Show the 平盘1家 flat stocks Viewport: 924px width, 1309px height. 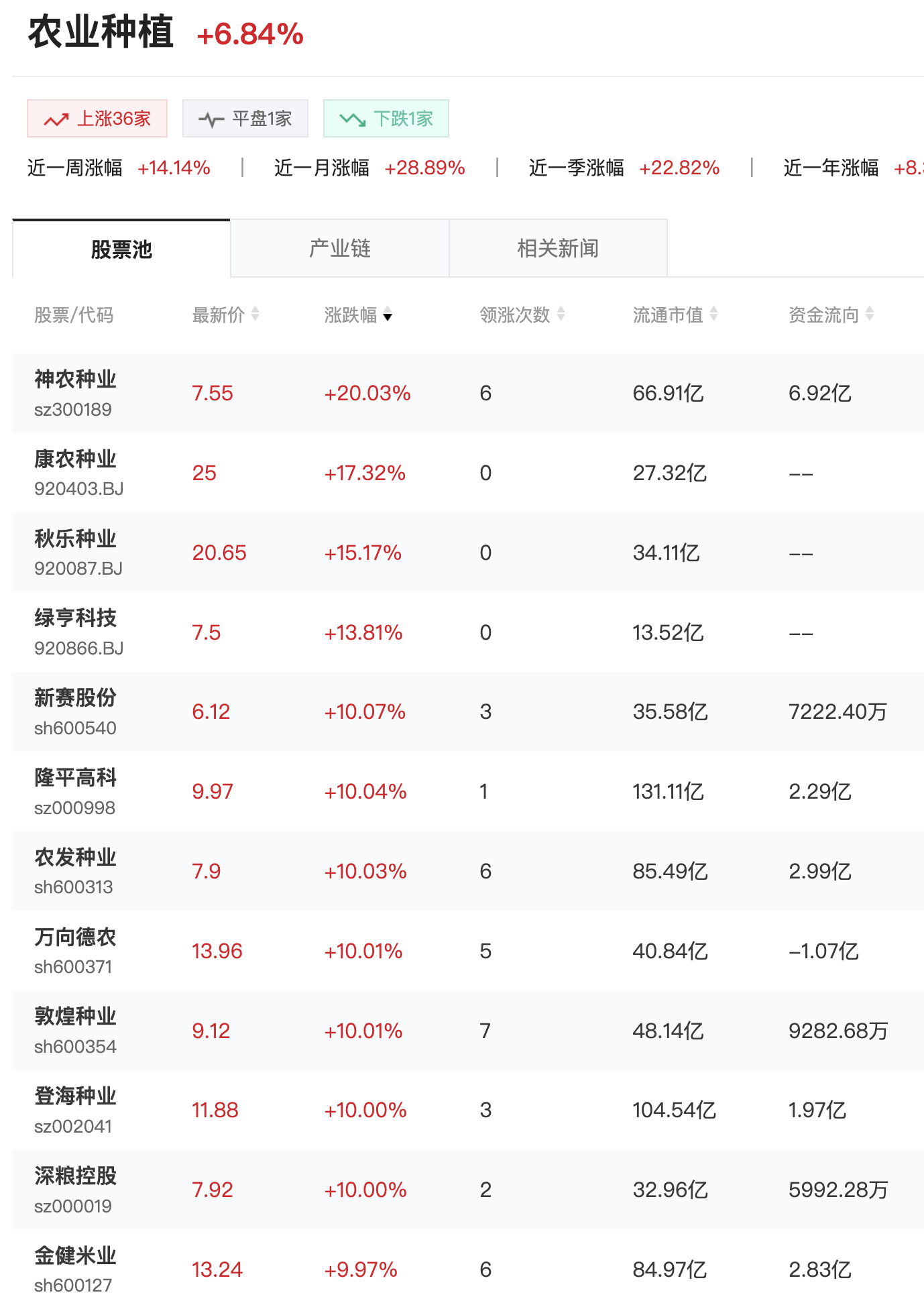245,119
